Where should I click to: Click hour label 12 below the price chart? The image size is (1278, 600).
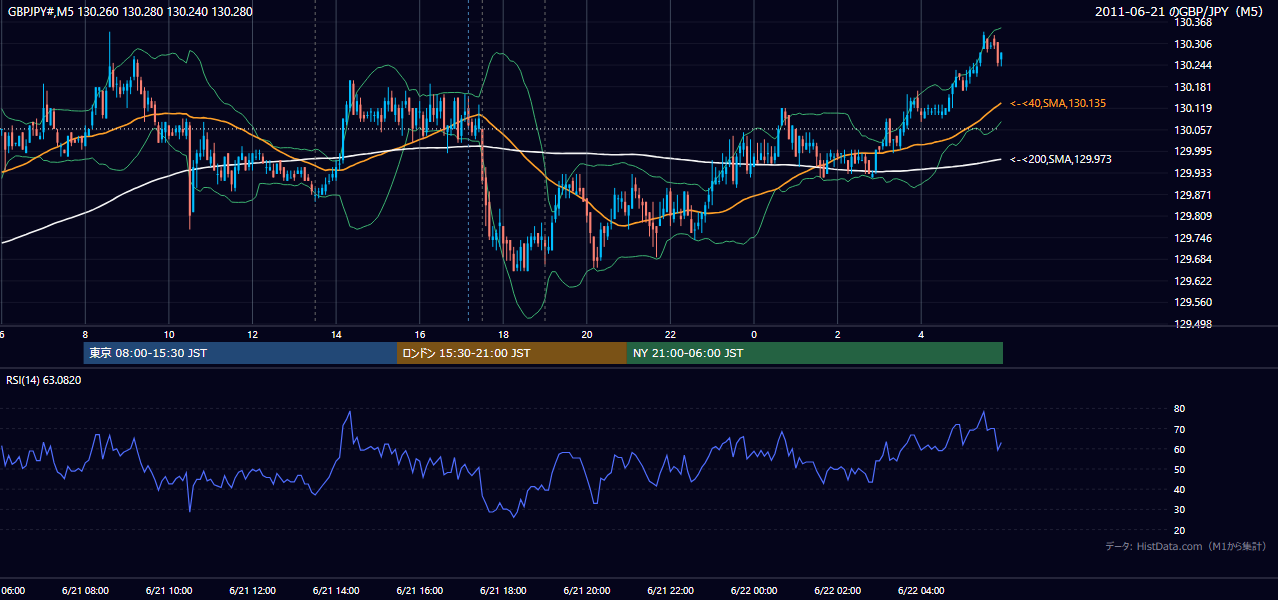tap(253, 334)
